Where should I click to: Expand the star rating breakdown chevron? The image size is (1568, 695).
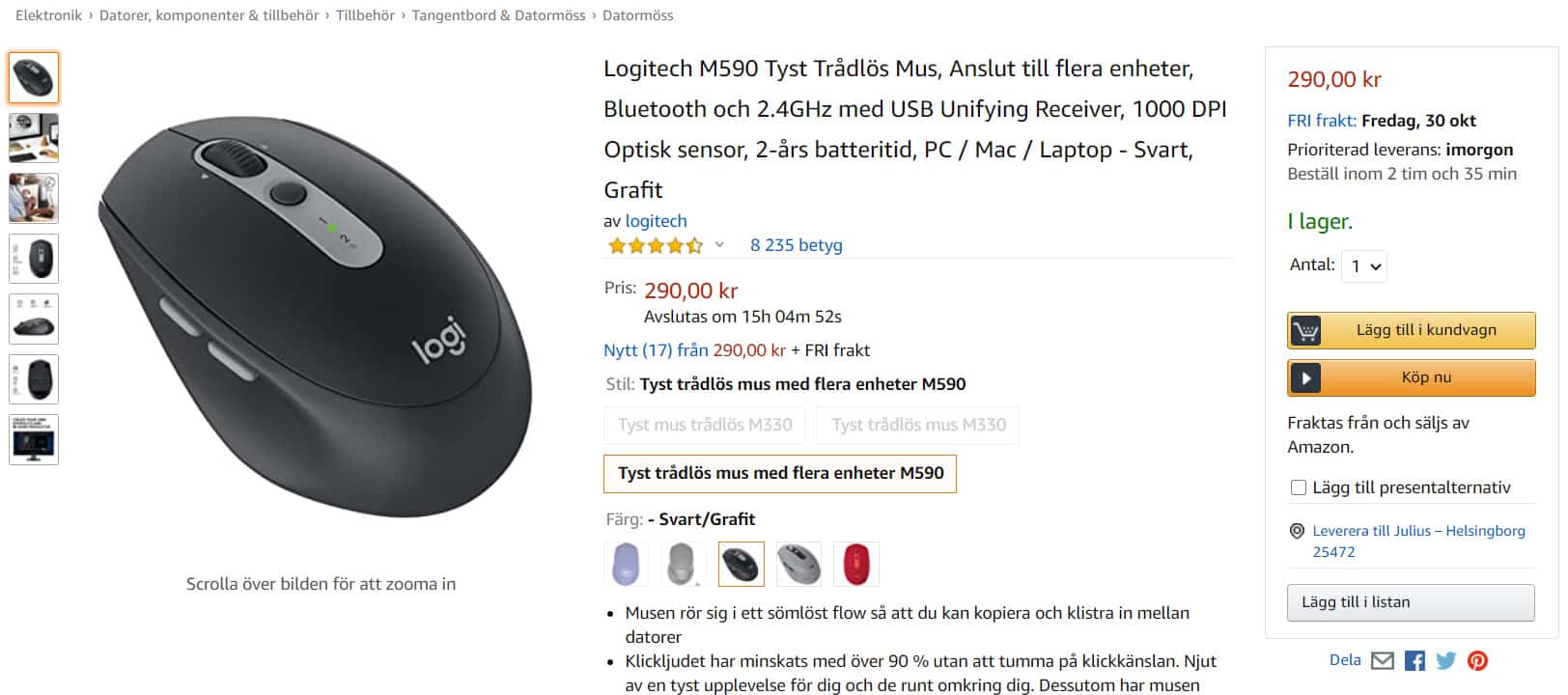click(x=719, y=245)
